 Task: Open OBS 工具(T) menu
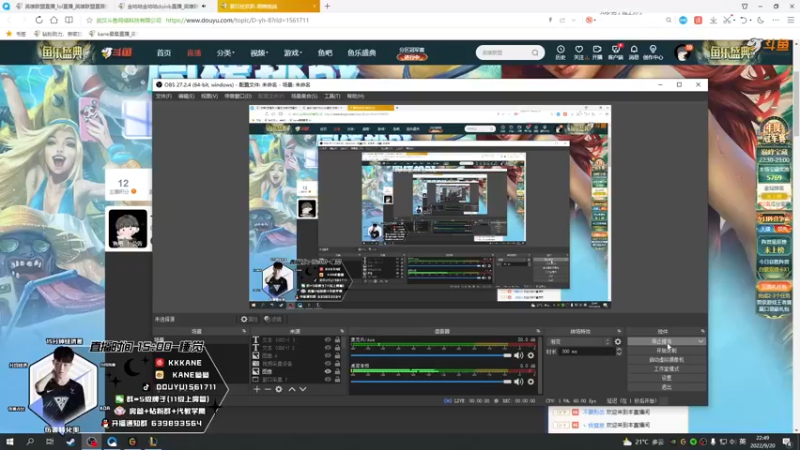tap(332, 96)
